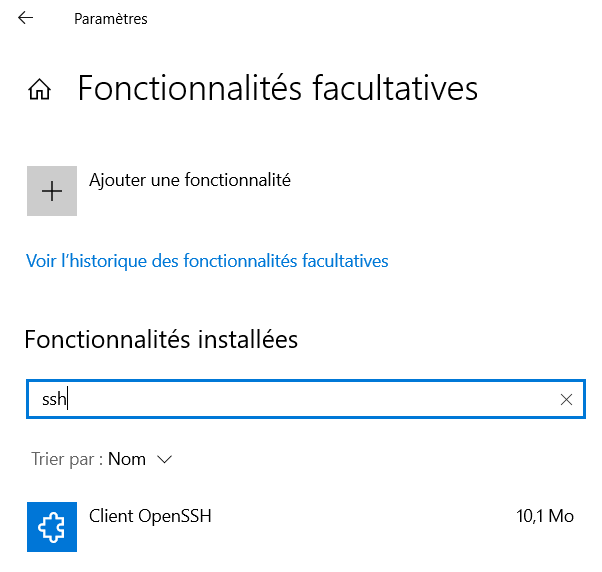Click the plus icon to add a feature
The height and width of the screenshot is (572, 602).
coord(51,191)
